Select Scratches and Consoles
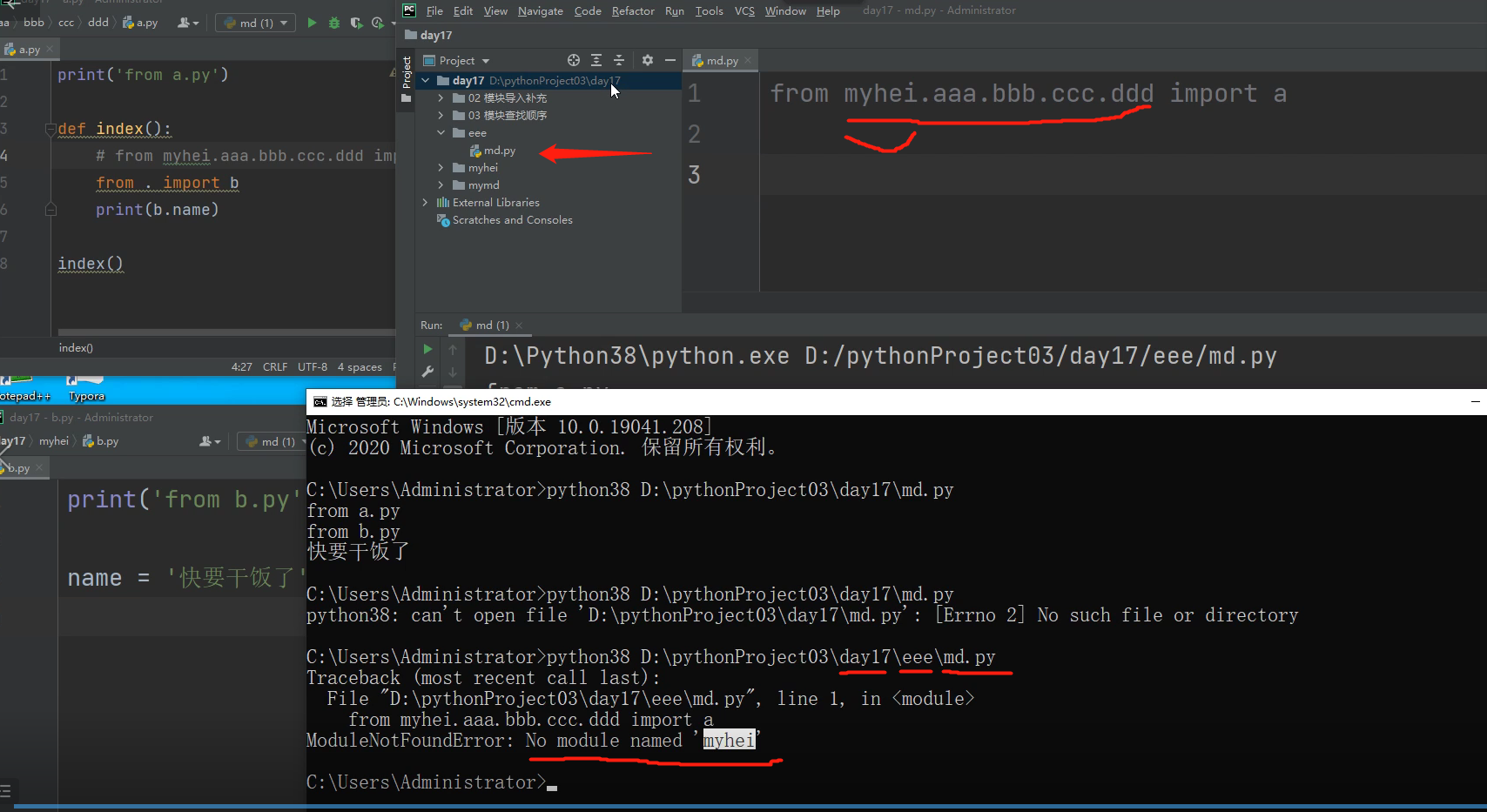Screen dimensions: 1487x812 click(512, 220)
